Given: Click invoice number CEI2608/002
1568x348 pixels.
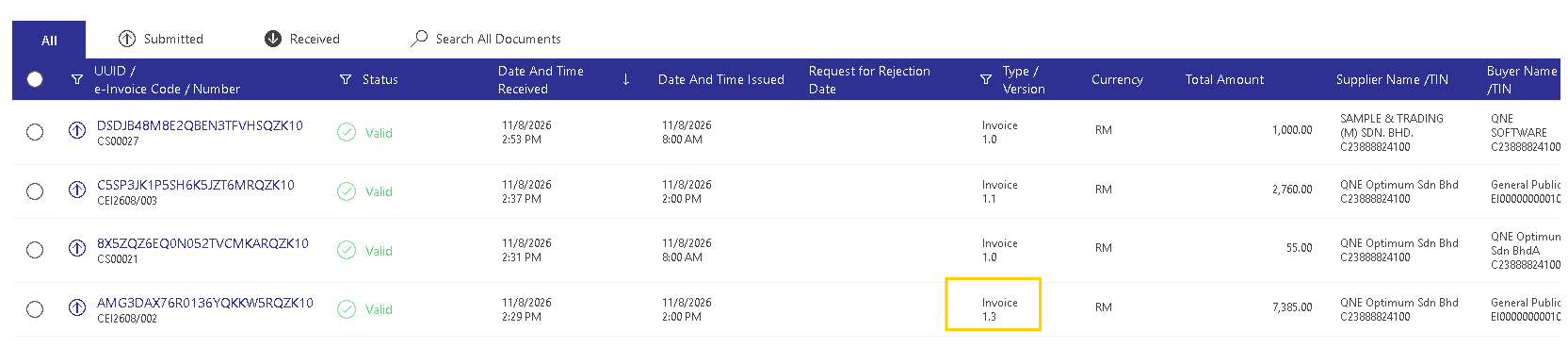Looking at the screenshot, I should click(x=127, y=319).
